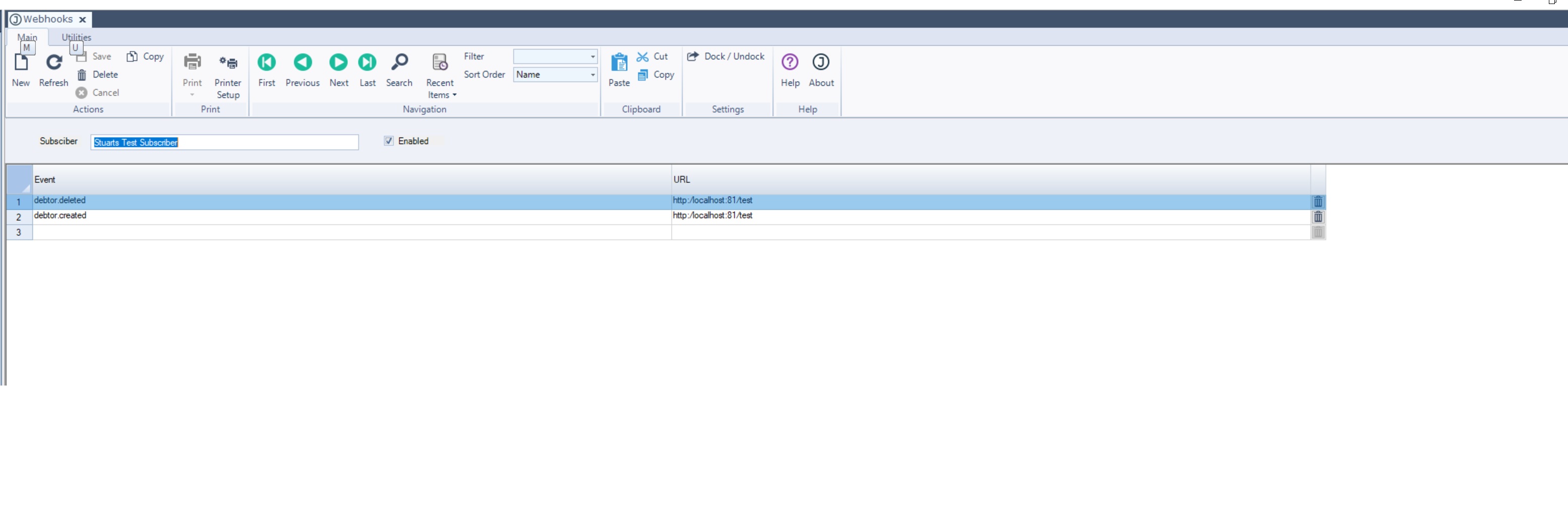The width and height of the screenshot is (1568, 511).
Task: Click Dock / Undock button
Action: pos(726,56)
